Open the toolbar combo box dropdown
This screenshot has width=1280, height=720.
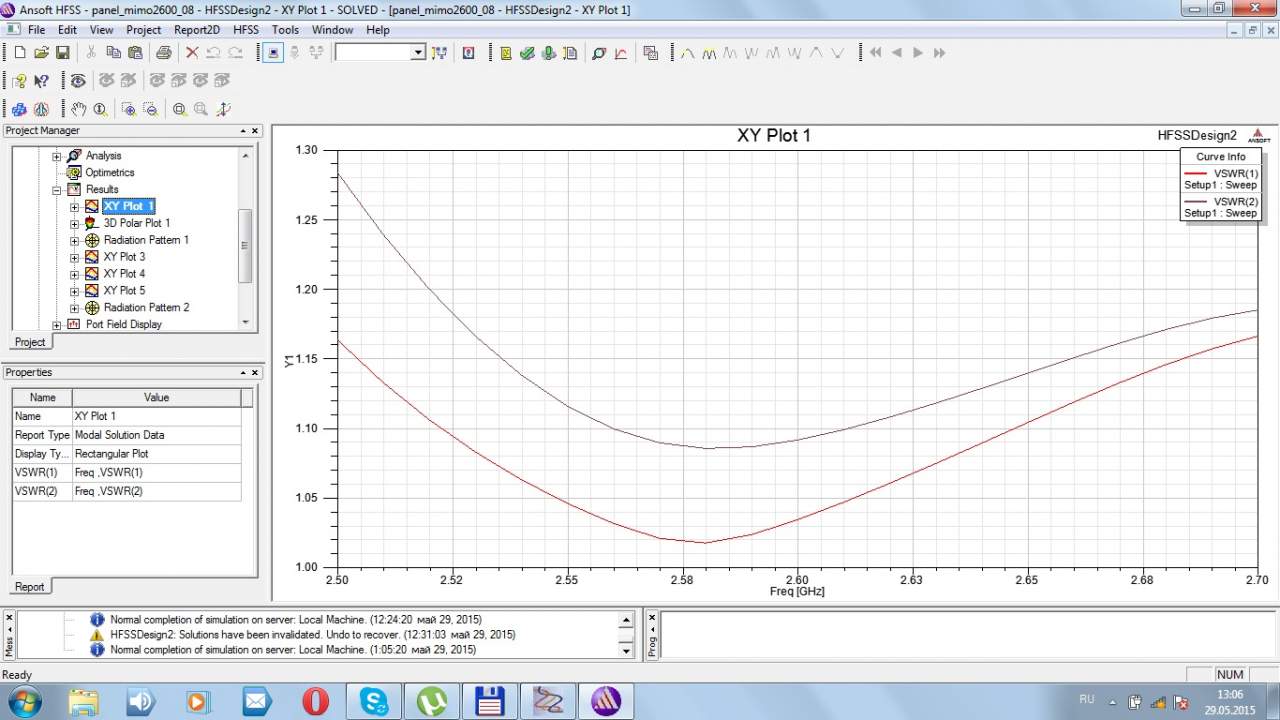(418, 53)
